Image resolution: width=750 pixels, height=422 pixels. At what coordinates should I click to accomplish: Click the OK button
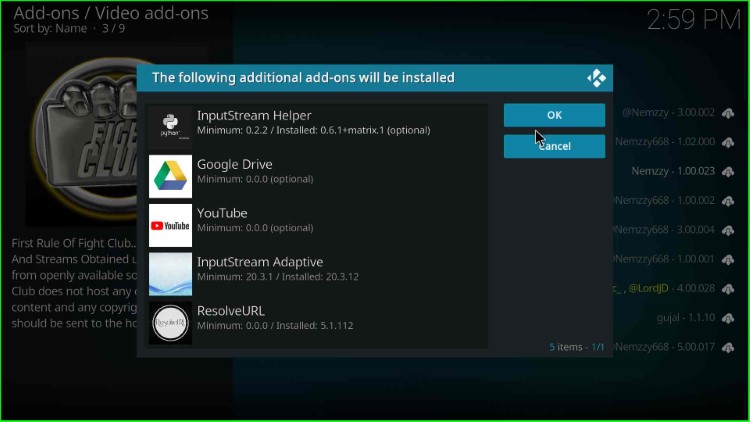554,115
